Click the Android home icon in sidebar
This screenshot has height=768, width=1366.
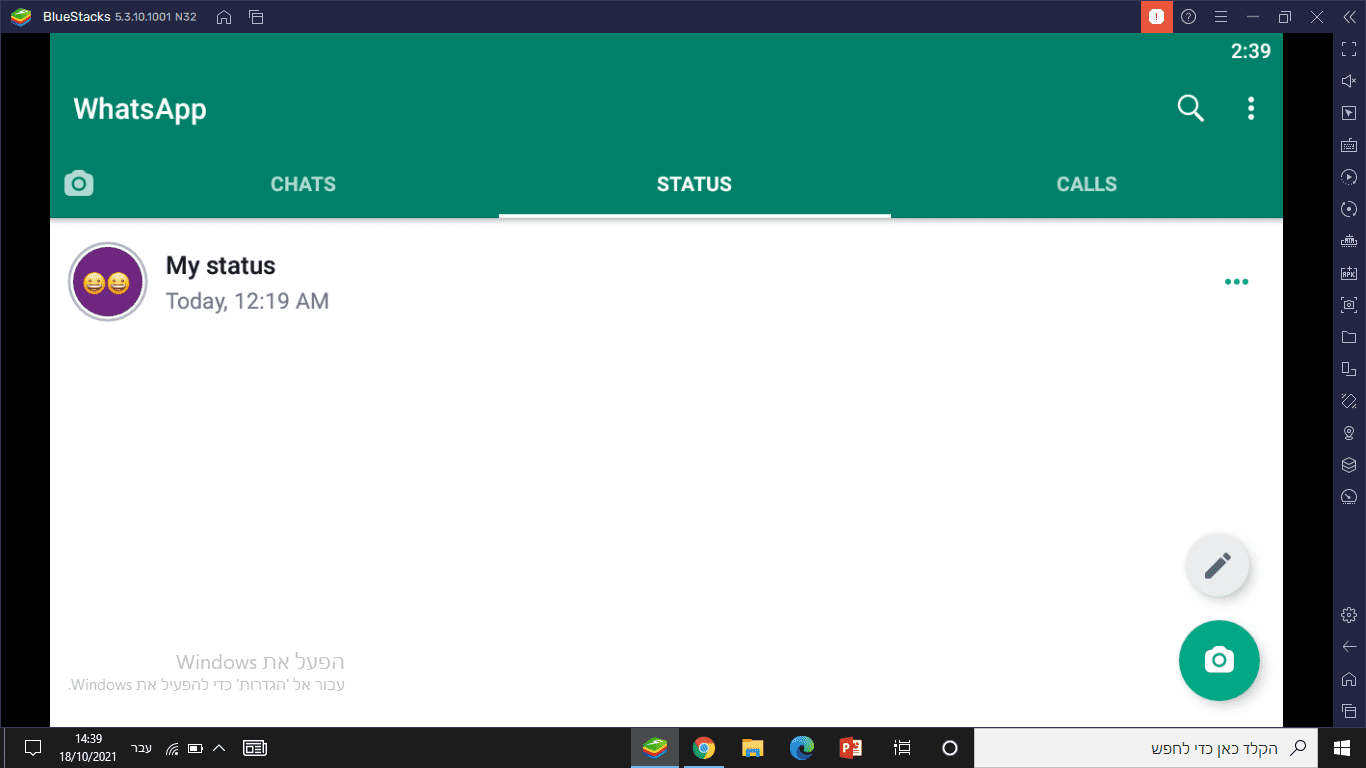(x=1348, y=678)
